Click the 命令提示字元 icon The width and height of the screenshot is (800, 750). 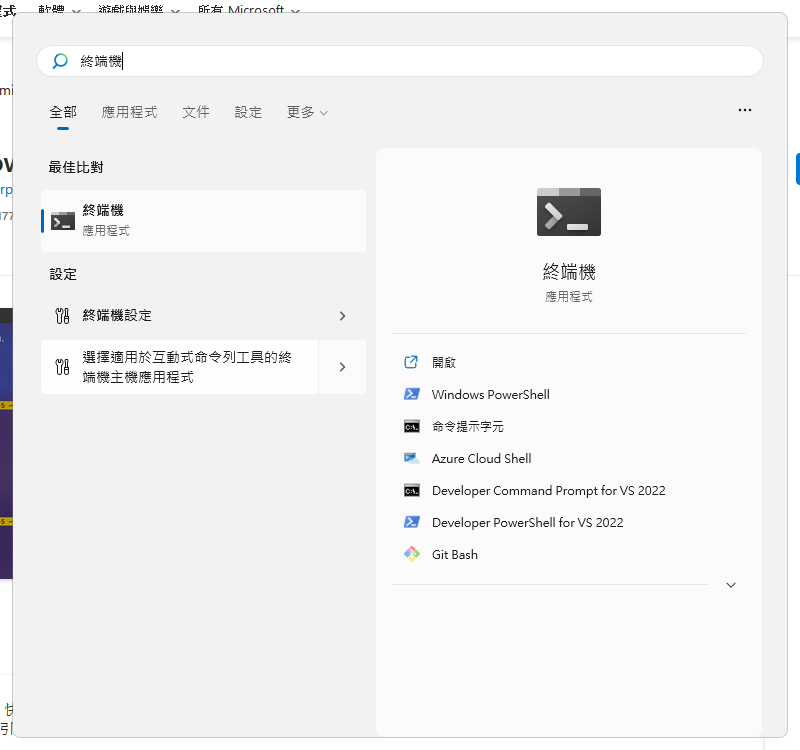pyautogui.click(x=411, y=426)
